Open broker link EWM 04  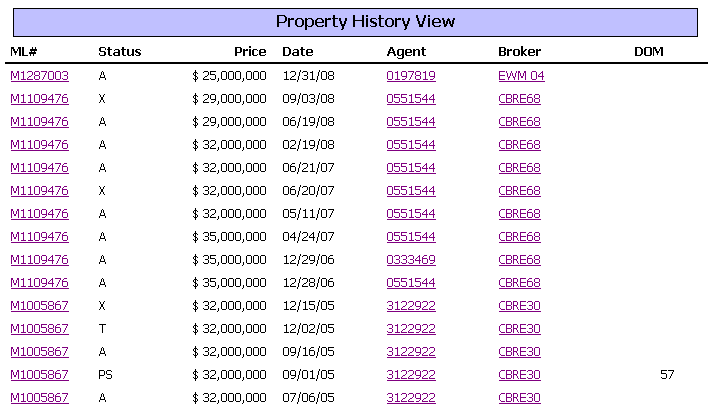pyautogui.click(x=521, y=76)
